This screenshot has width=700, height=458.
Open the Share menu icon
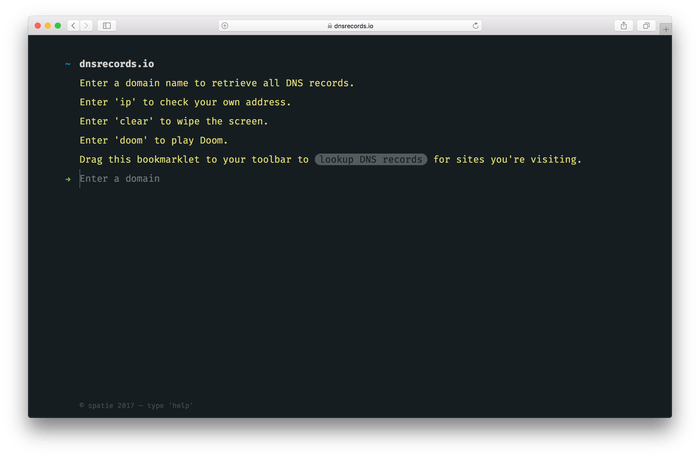pos(624,25)
